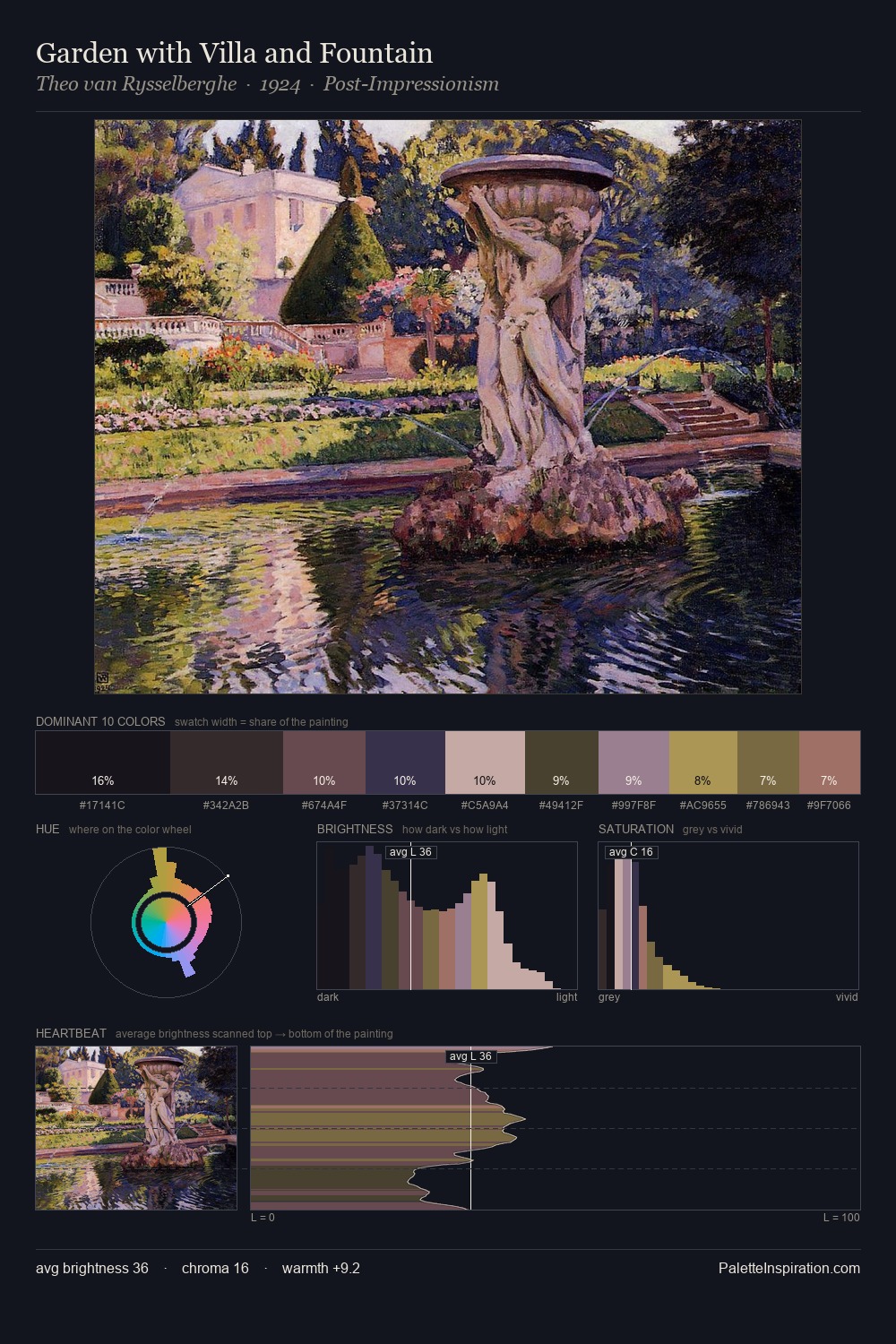Click the artist name Theo van Rysselberghe
Viewport: 896px width, 1344px height.
click(136, 84)
